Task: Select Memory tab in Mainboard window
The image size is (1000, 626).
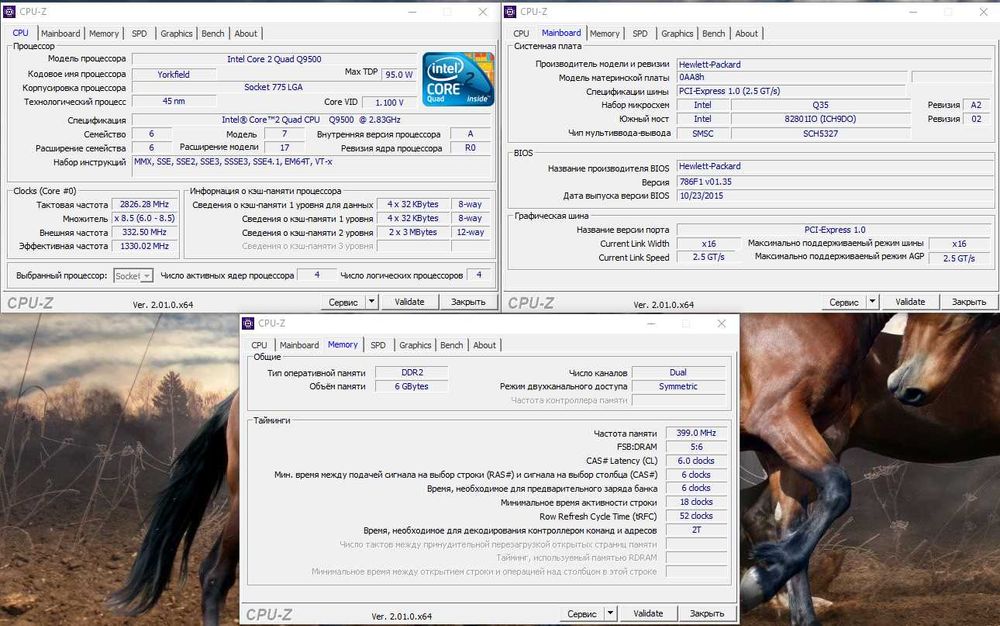Action: click(605, 33)
